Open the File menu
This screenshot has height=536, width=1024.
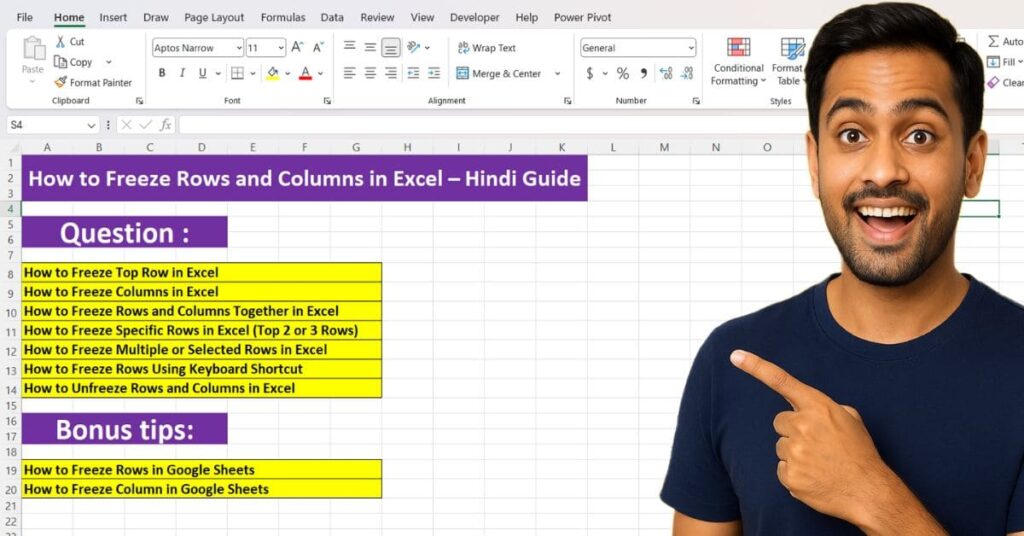coord(25,18)
